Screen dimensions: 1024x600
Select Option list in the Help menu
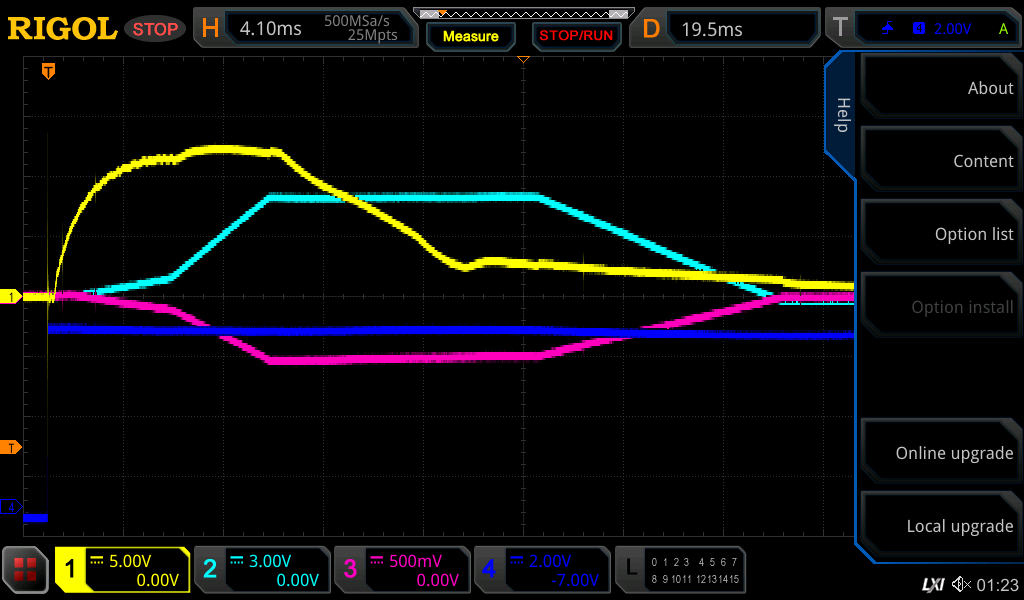(940, 234)
